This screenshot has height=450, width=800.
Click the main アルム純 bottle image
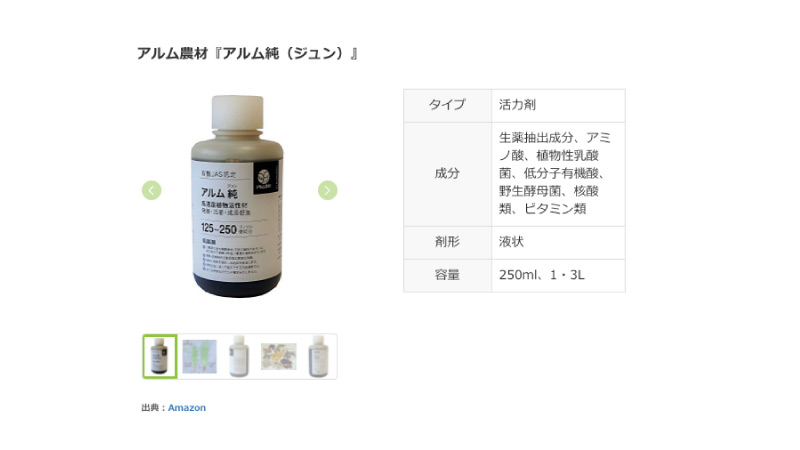click(x=237, y=196)
